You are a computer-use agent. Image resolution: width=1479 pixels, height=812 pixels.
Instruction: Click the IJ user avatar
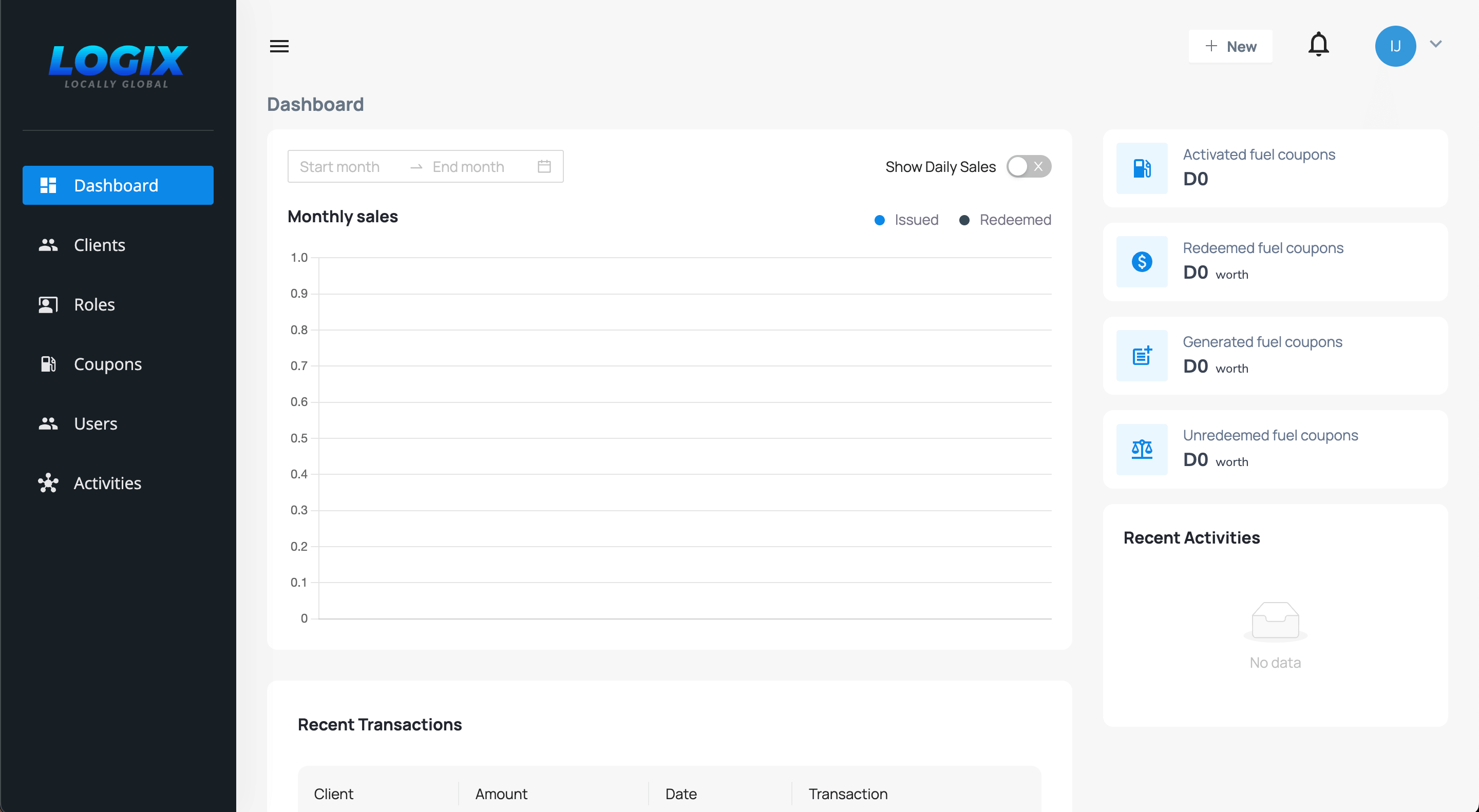click(1395, 46)
